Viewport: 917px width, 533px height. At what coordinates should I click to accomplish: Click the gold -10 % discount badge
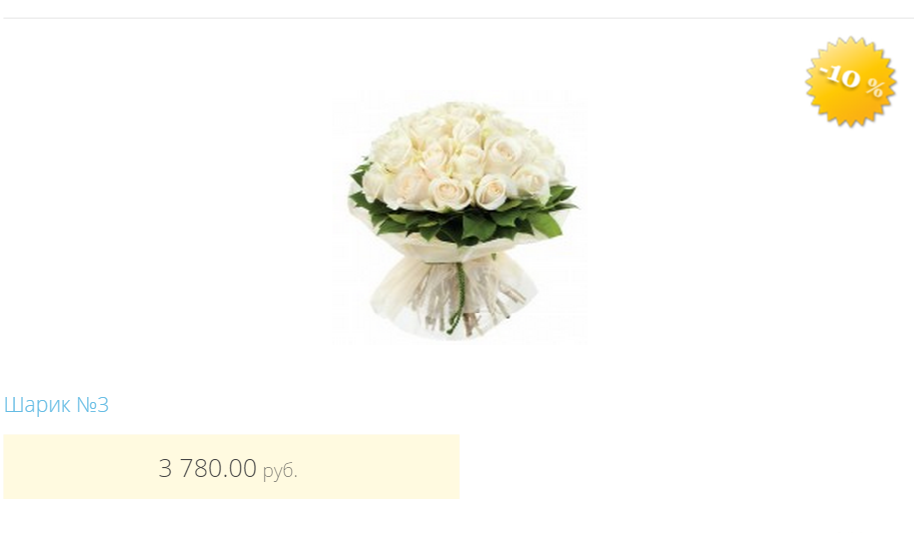[850, 81]
